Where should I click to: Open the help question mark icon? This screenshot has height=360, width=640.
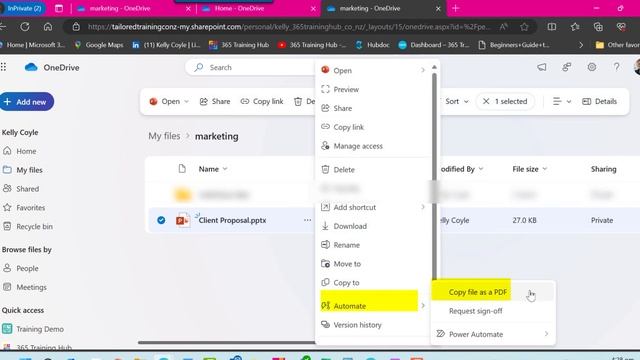[616, 67]
